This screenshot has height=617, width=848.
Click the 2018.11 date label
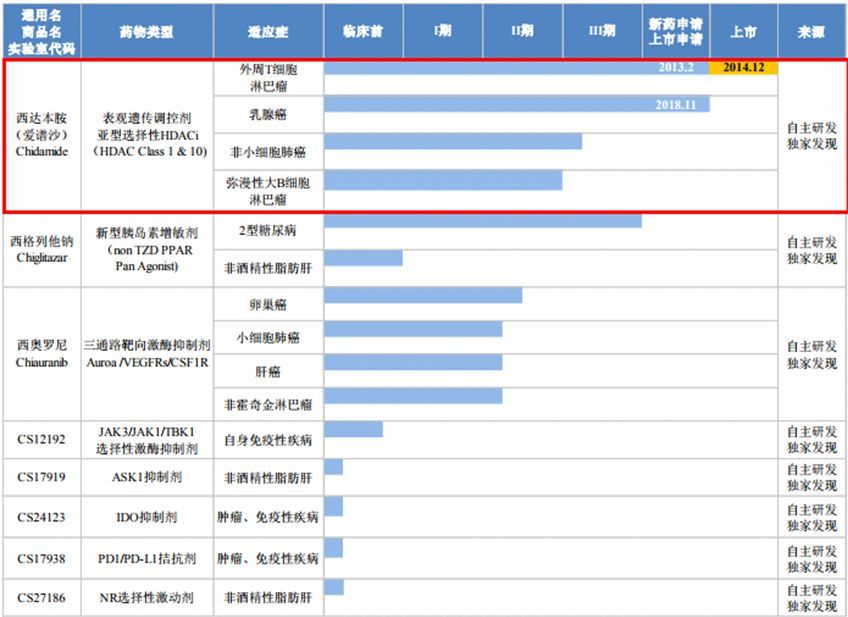click(x=676, y=104)
